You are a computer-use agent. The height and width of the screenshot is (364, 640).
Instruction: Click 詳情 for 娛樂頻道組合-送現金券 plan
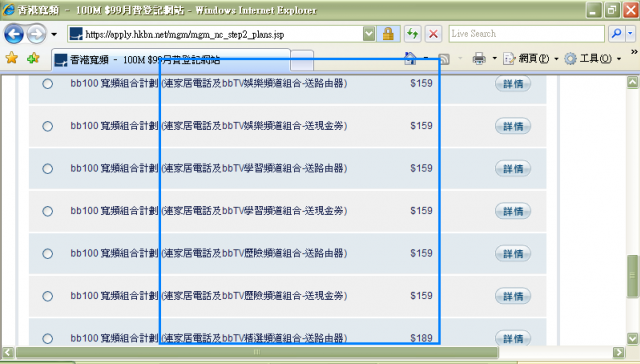tap(513, 126)
